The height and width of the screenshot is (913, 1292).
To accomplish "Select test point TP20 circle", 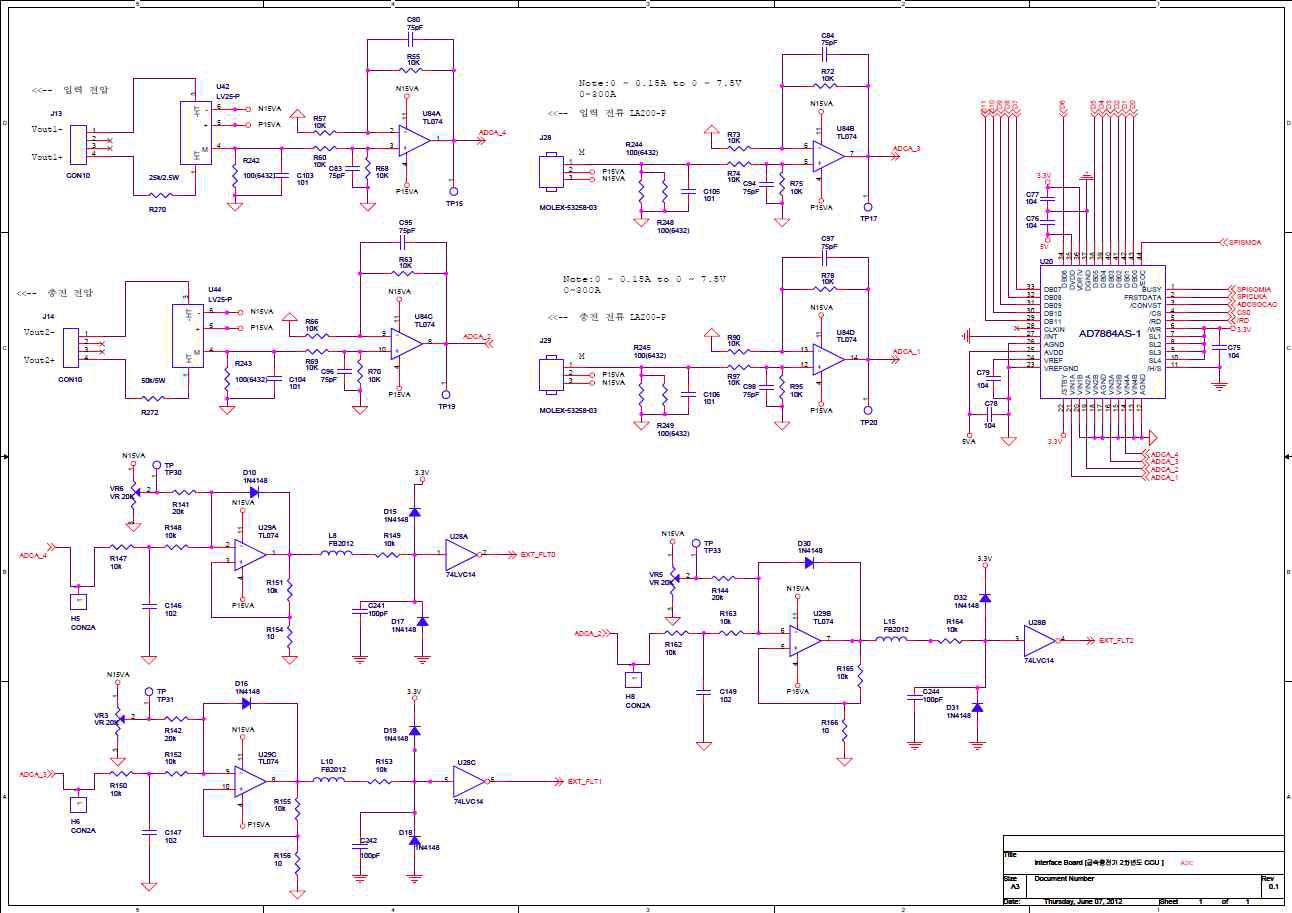I will 868,410.
